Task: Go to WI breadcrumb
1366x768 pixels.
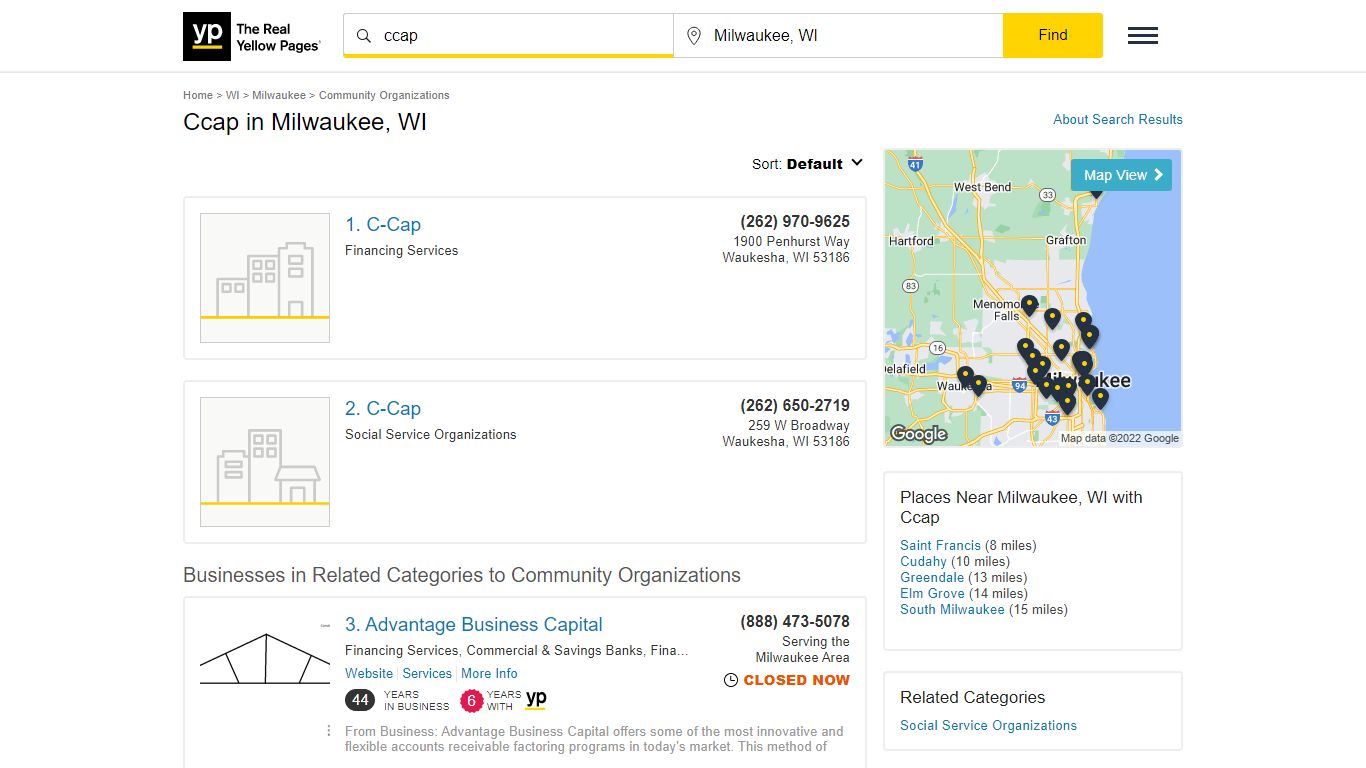Action: 232,95
